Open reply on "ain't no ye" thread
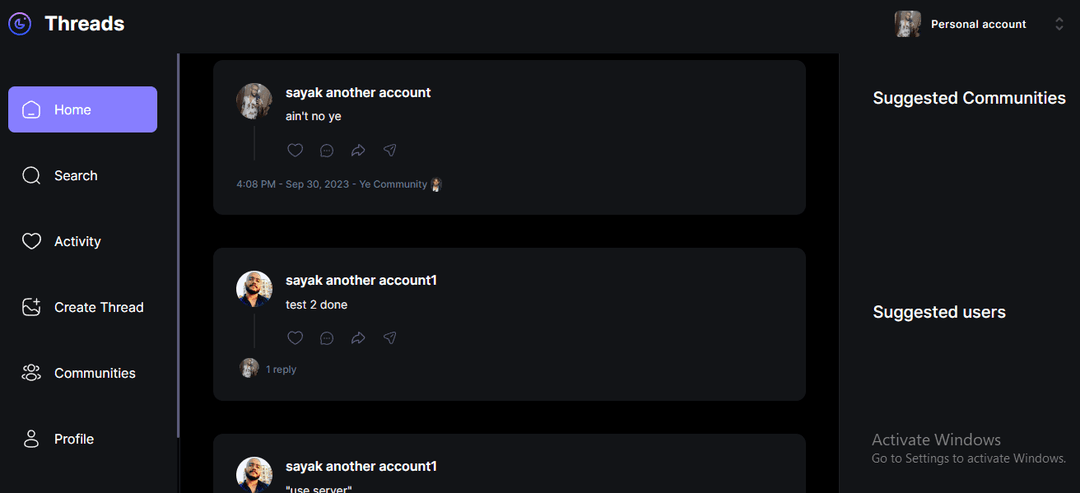The height and width of the screenshot is (493, 1080). 327,150
